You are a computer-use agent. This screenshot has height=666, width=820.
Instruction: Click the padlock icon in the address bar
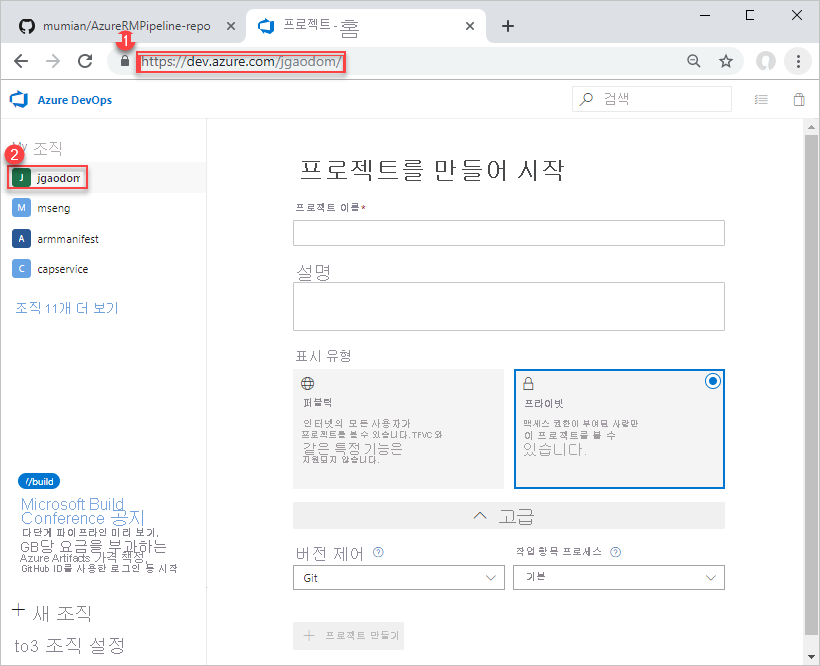point(122,61)
